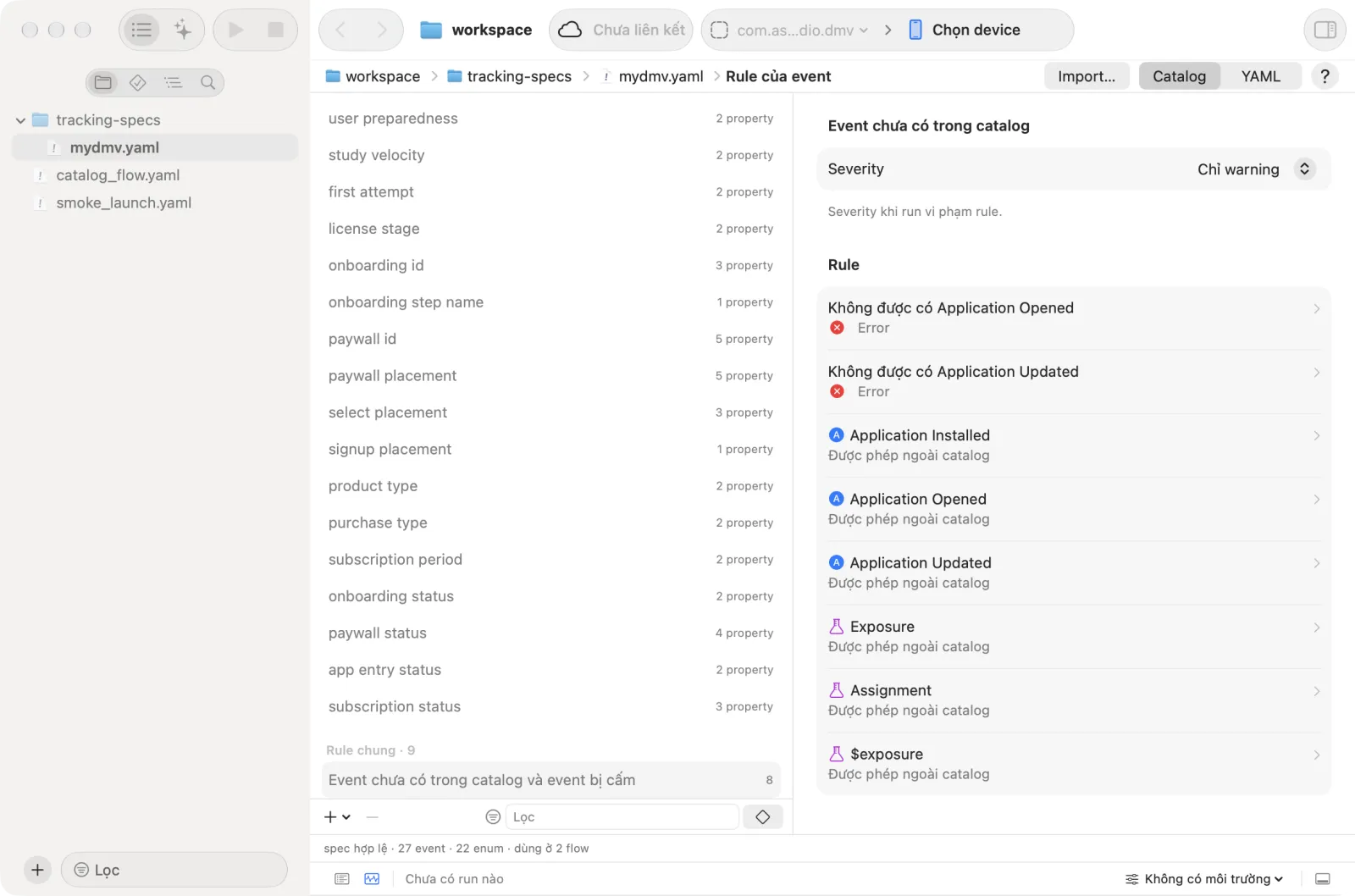Open the log list icon in status bar

click(x=342, y=879)
